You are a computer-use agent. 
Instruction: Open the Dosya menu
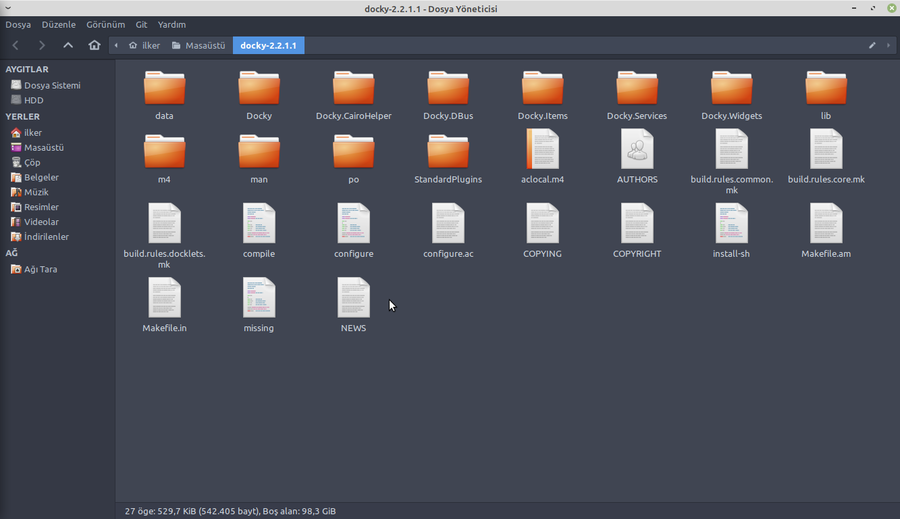(18, 24)
